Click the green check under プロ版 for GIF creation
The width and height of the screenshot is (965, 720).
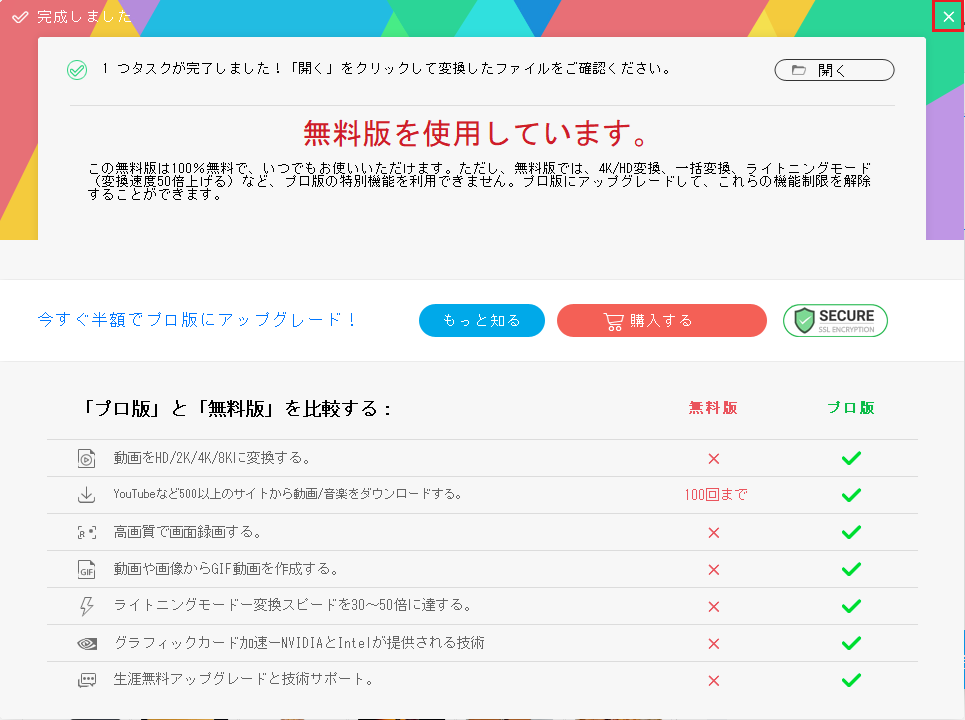(851, 569)
